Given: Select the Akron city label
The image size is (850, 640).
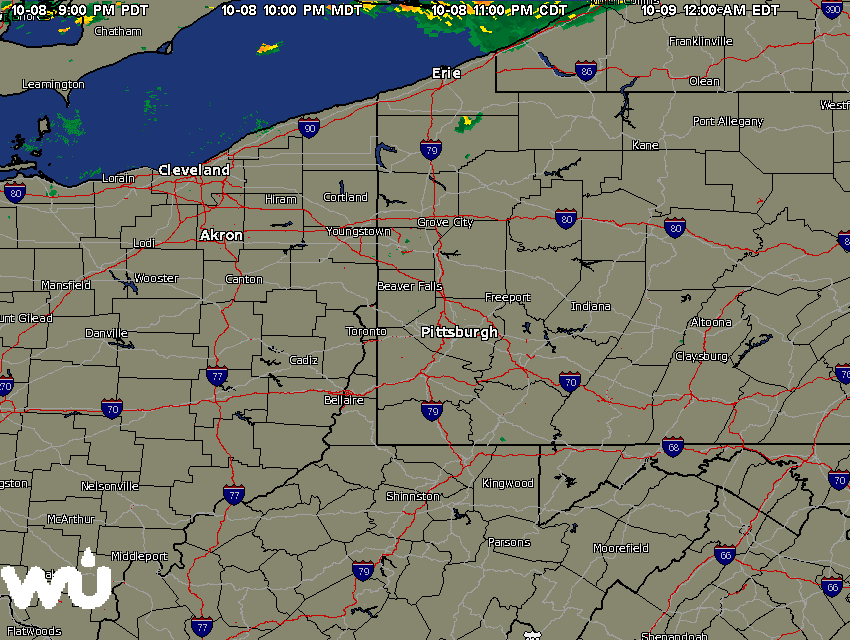Looking at the screenshot, I should 221,235.
